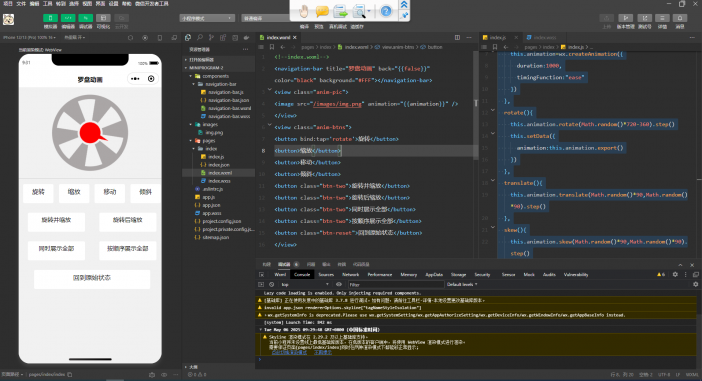Screen dimensions: 702x381
Task: Open the 普通编译 compile mode dropdown
Action: click(266, 18)
